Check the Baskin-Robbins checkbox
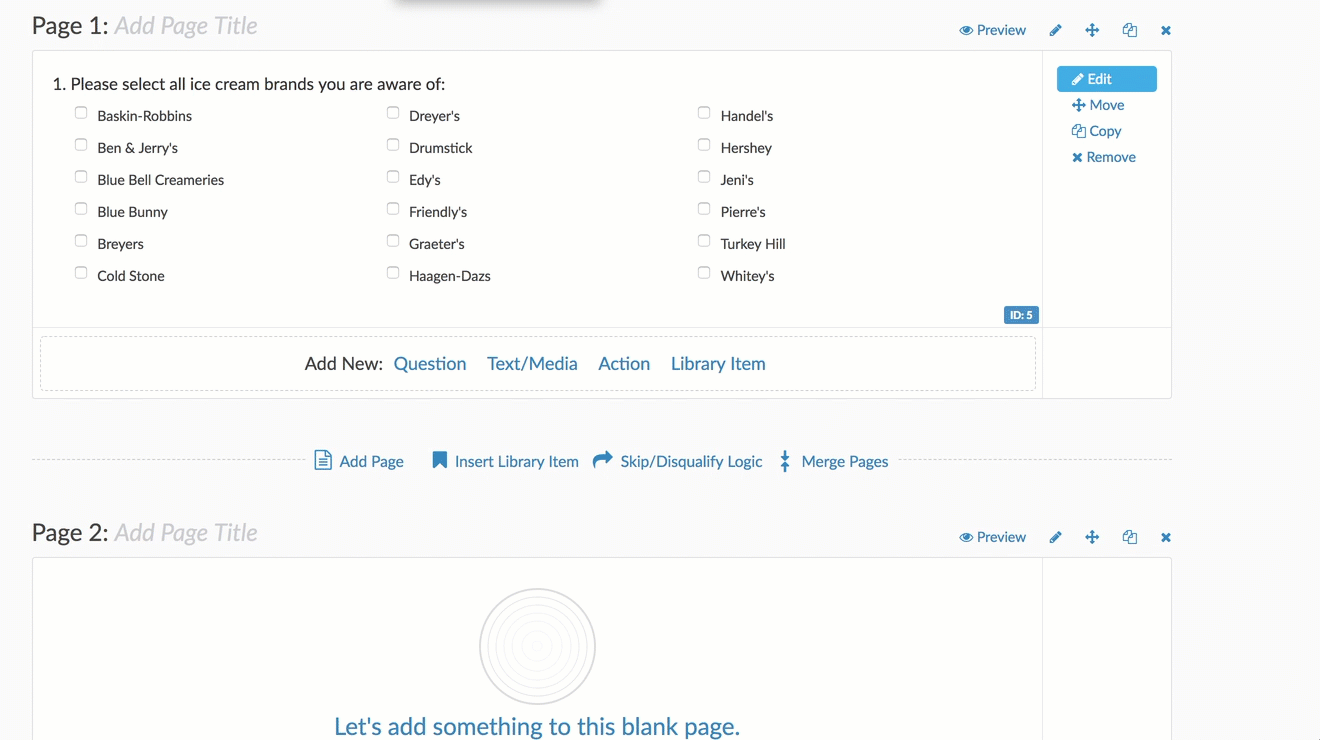1320x740 pixels. click(81, 113)
